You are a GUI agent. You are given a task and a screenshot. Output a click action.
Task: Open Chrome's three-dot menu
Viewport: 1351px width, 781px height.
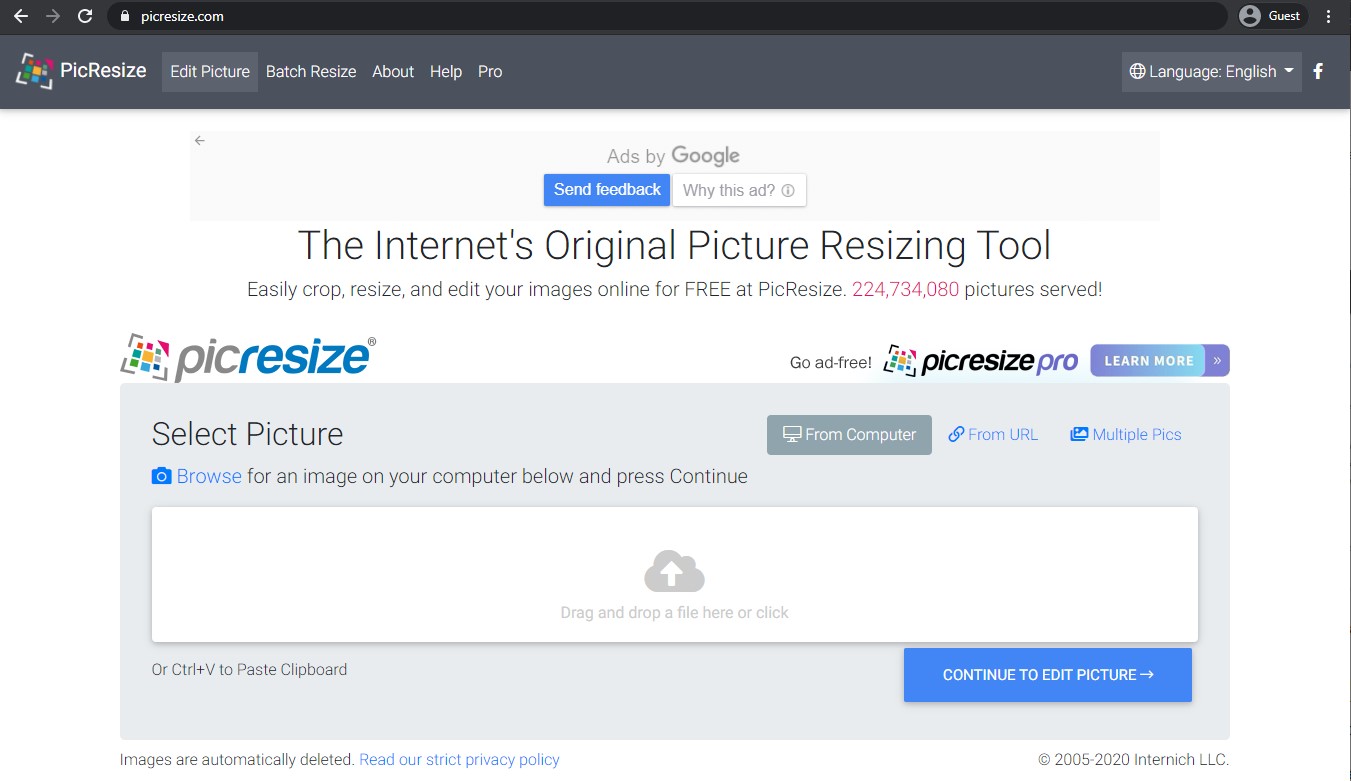click(x=1328, y=16)
